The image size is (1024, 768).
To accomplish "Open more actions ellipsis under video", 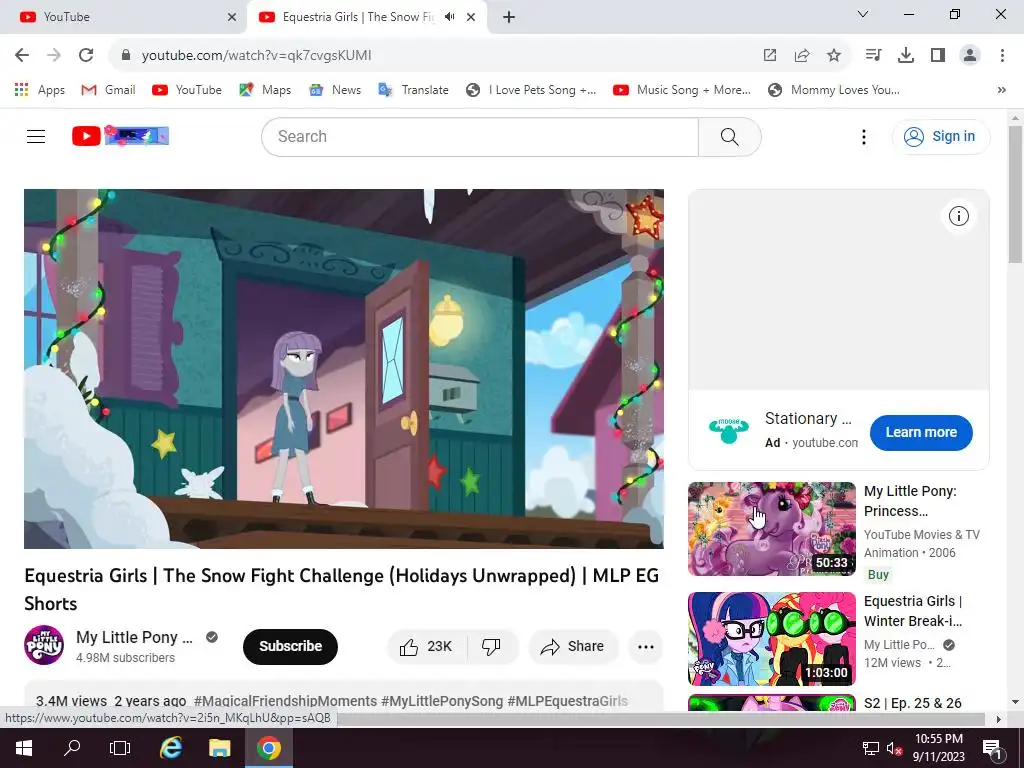I will [x=645, y=647].
